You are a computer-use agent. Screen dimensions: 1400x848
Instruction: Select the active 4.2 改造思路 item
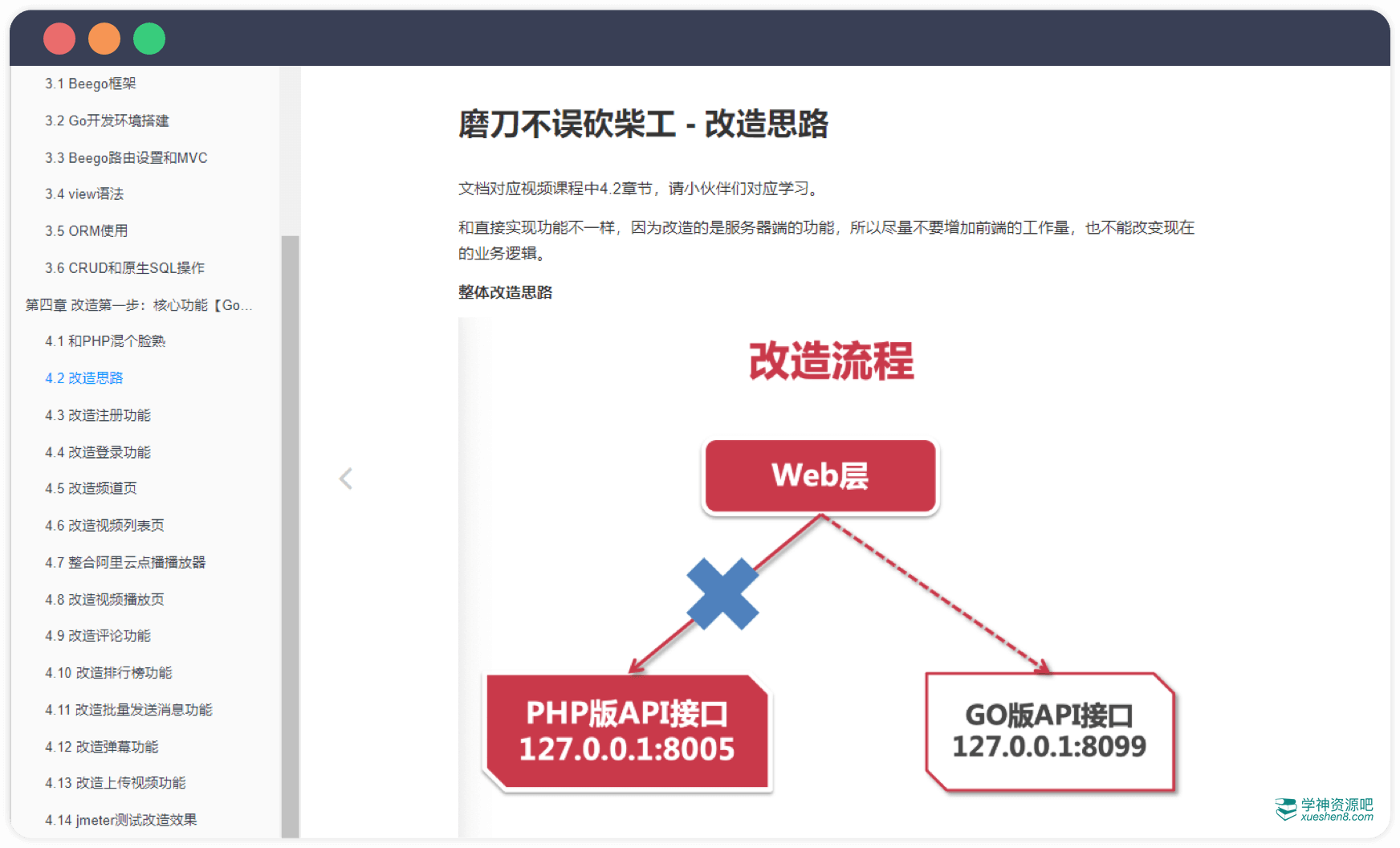point(84,378)
